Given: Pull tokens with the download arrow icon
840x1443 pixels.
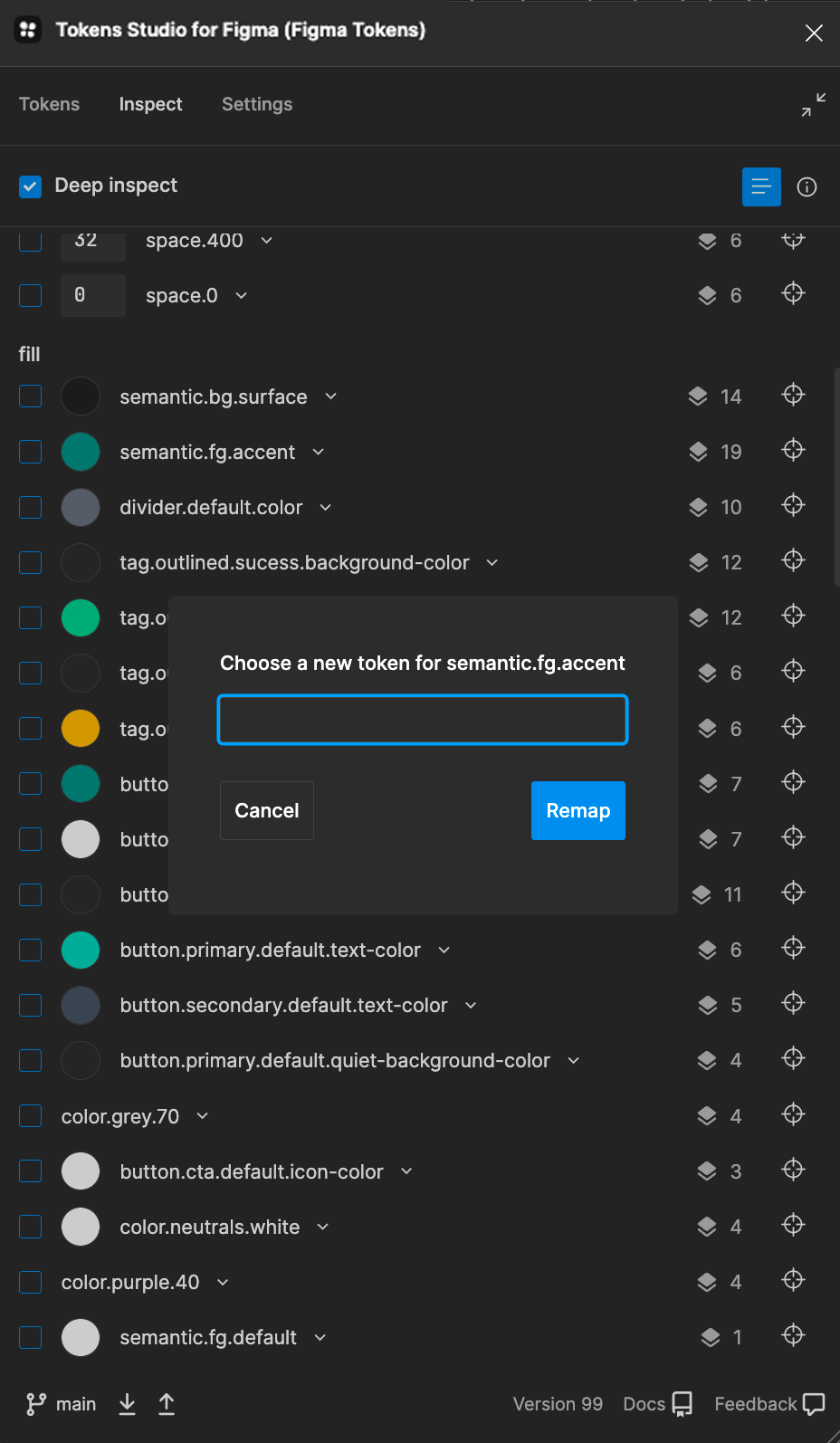Looking at the screenshot, I should click(x=127, y=1404).
